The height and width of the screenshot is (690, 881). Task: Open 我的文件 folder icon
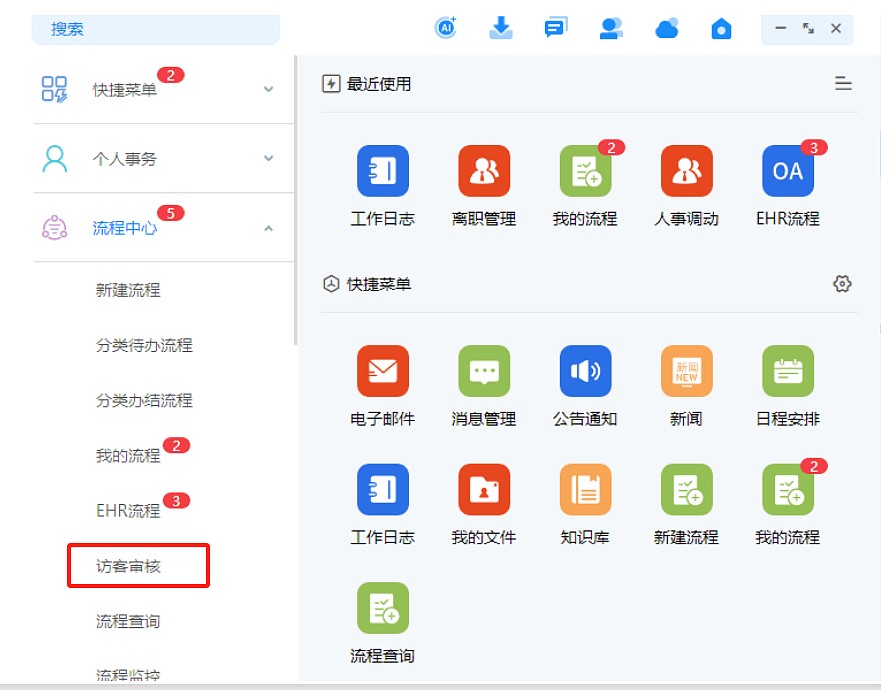coord(484,490)
